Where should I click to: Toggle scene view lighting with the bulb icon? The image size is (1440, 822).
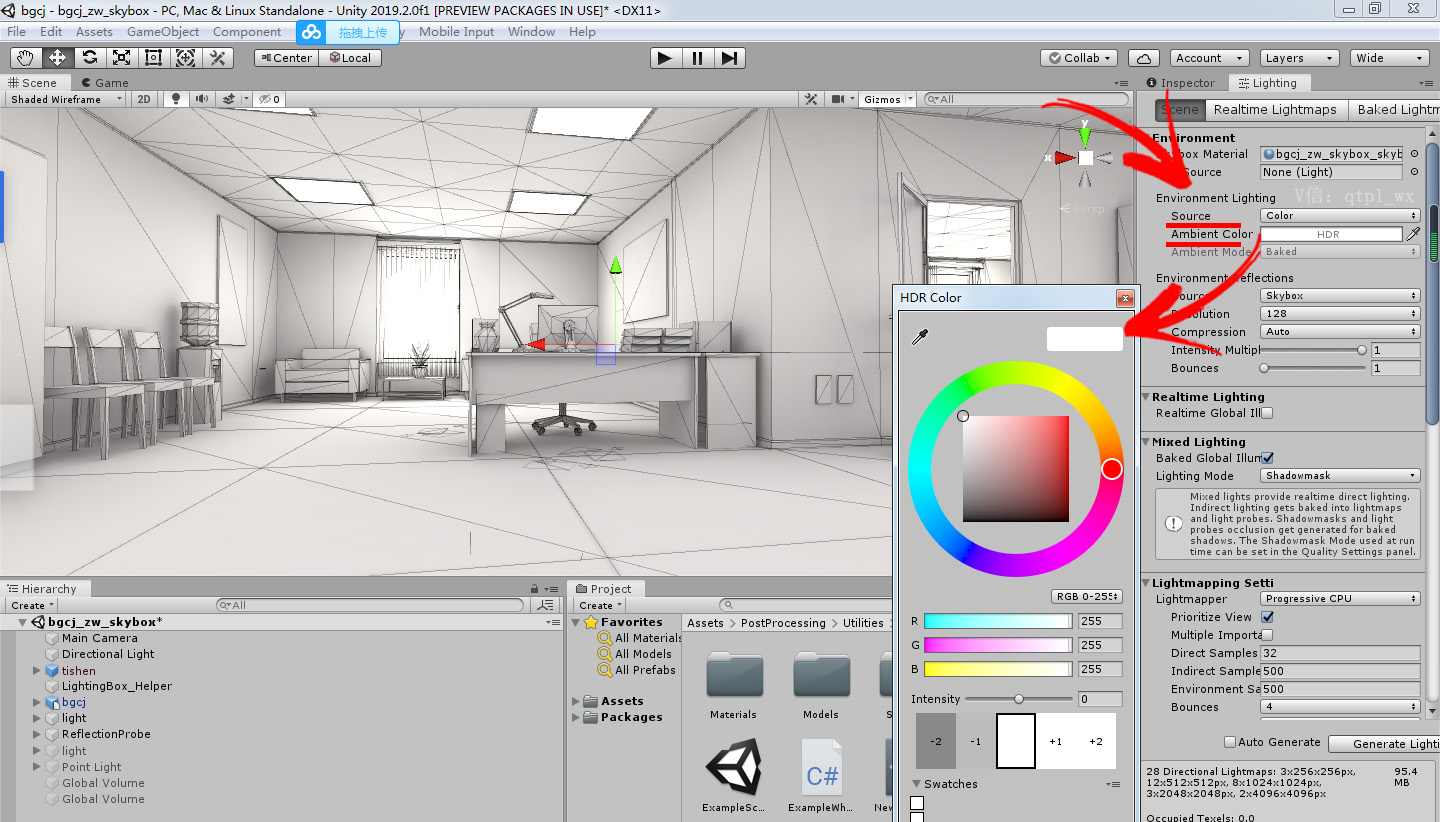coord(176,98)
